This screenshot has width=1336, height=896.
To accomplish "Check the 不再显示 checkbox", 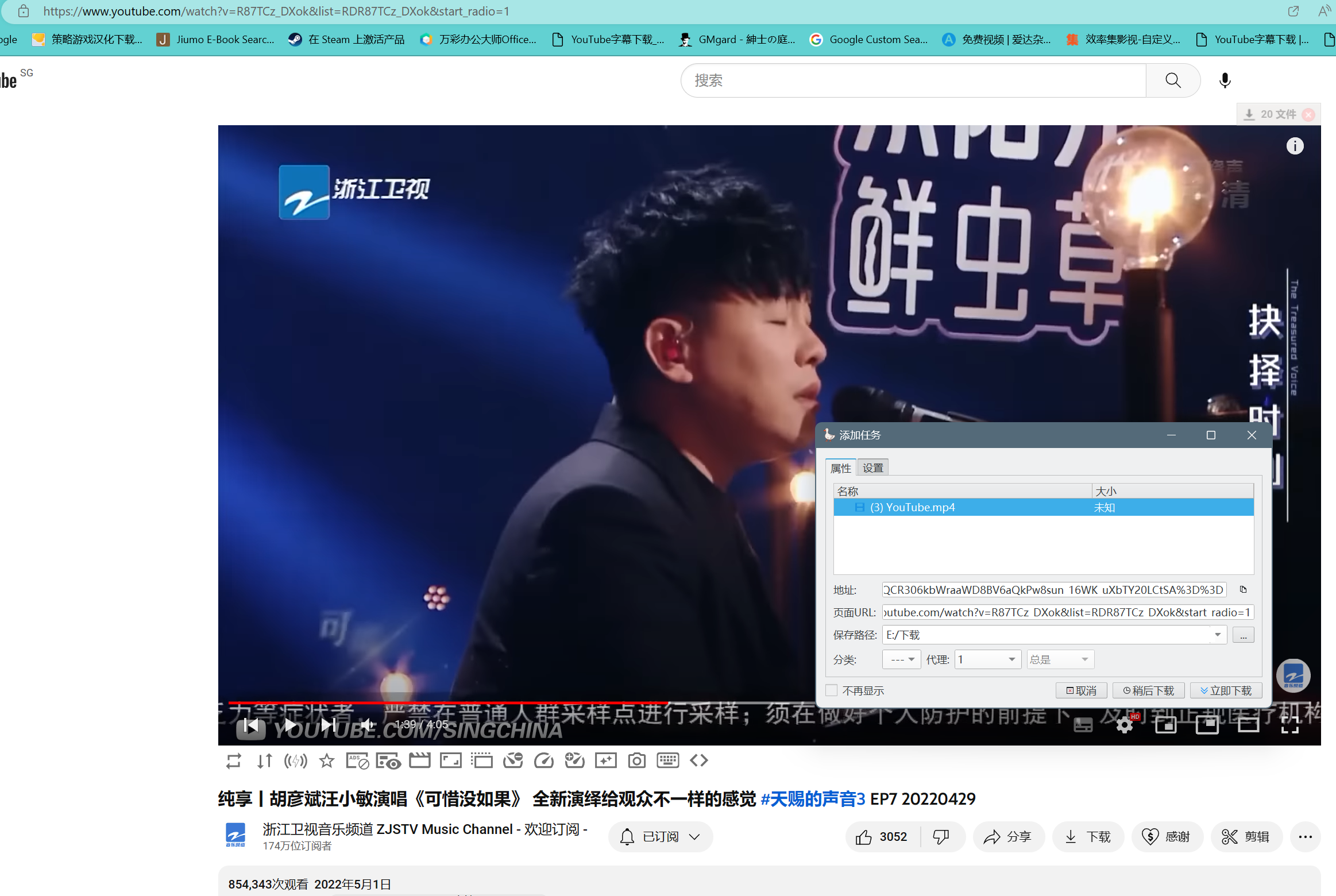I will pos(832,690).
